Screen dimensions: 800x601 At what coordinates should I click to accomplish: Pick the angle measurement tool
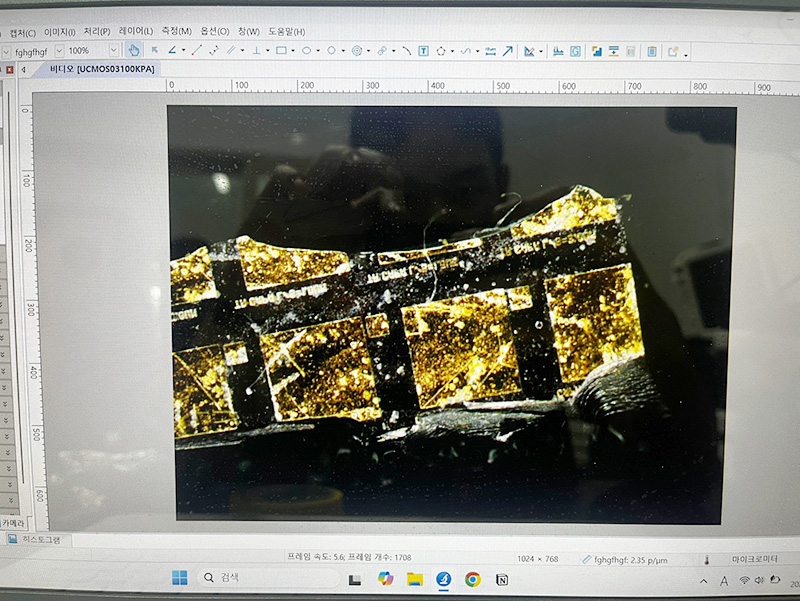click(x=172, y=51)
